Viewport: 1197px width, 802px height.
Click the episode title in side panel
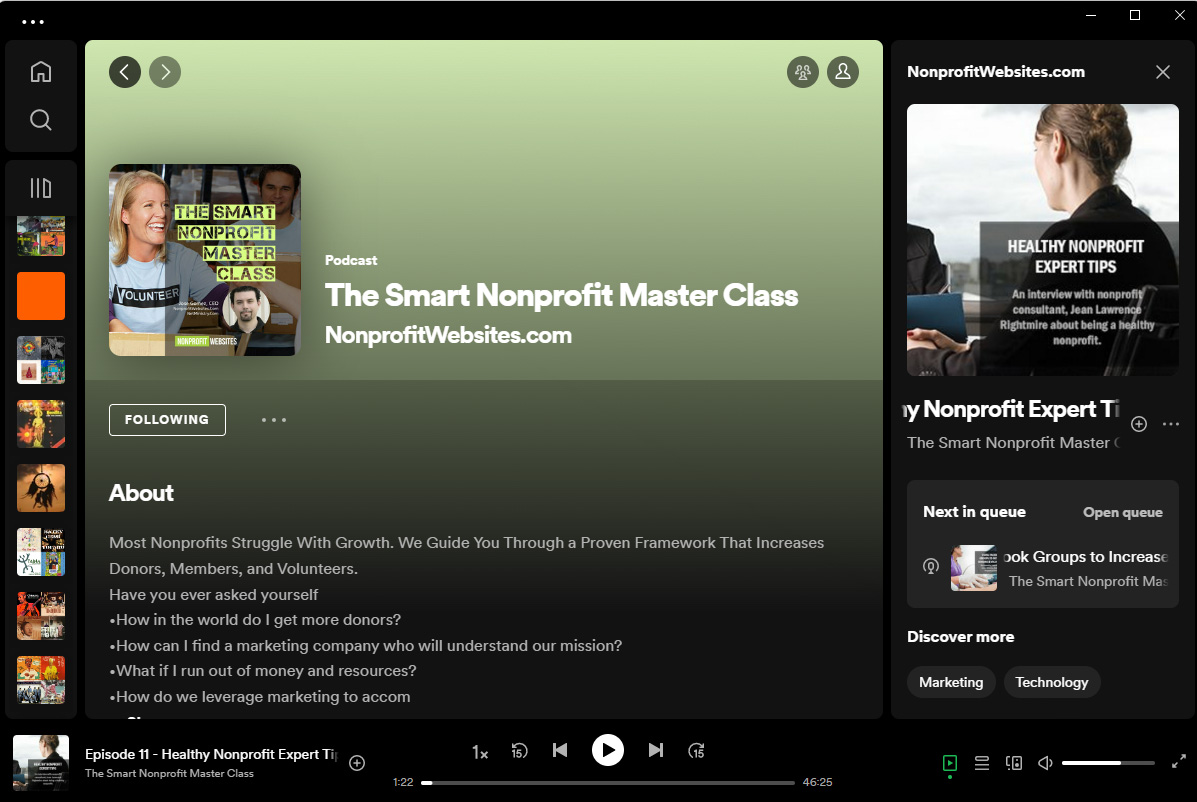tap(1013, 410)
